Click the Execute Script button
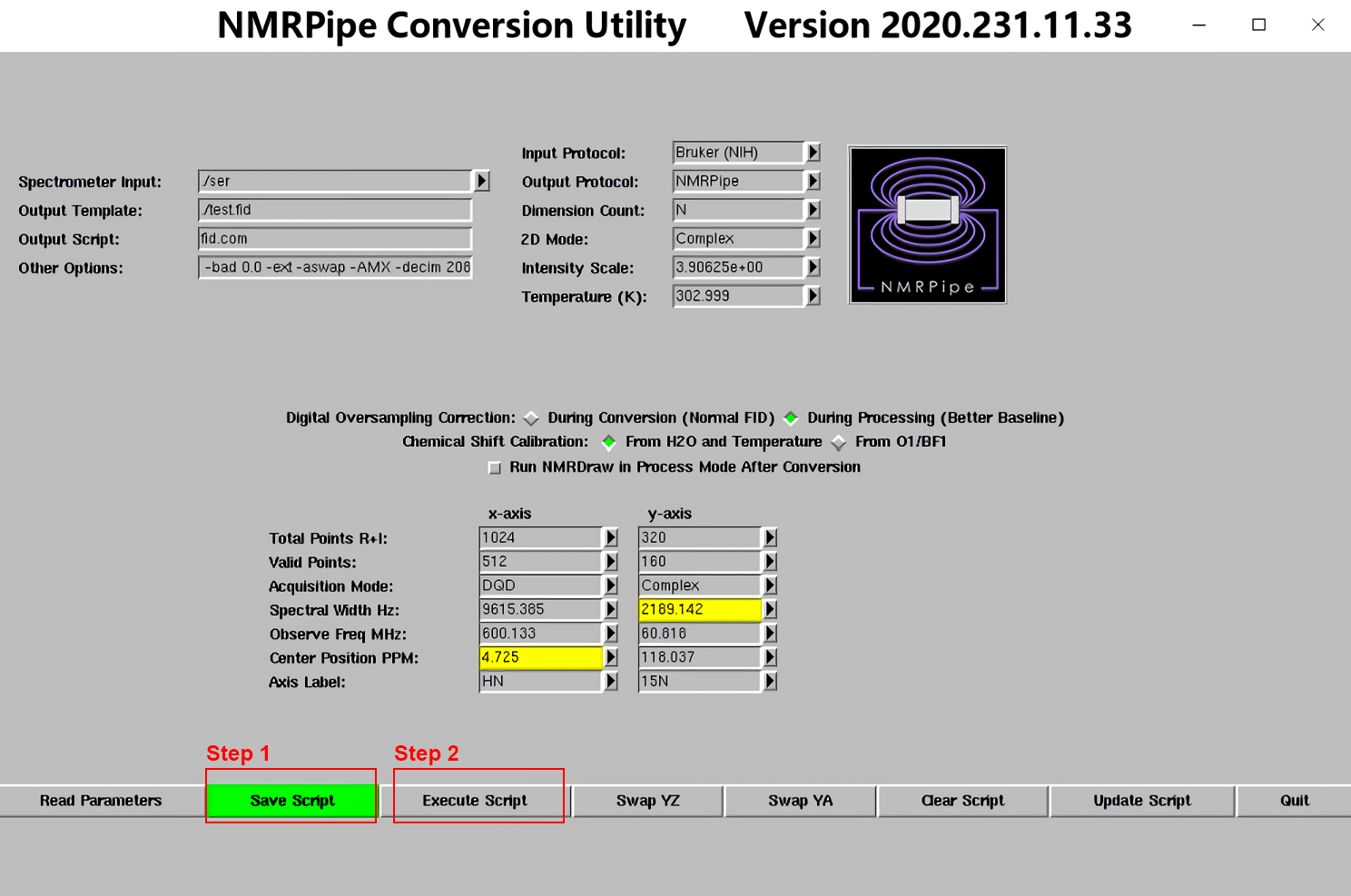The image size is (1351, 896). [x=475, y=801]
